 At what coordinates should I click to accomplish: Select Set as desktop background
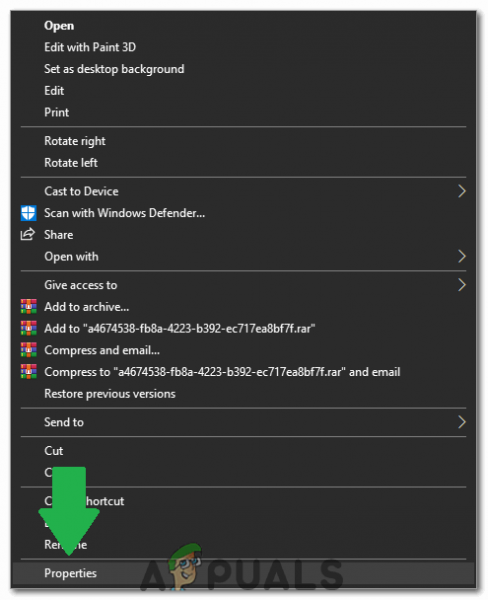(x=114, y=69)
